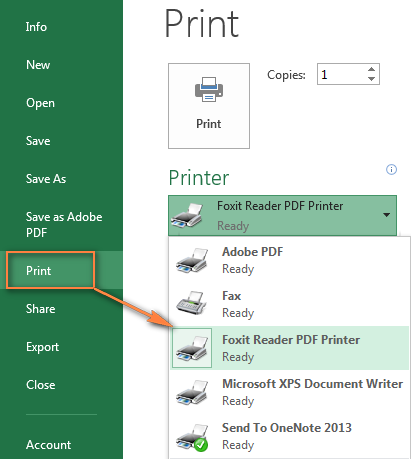The height and width of the screenshot is (459, 411).
Task: Collapse the Printer dropdown via its arrow
Action: click(x=387, y=215)
